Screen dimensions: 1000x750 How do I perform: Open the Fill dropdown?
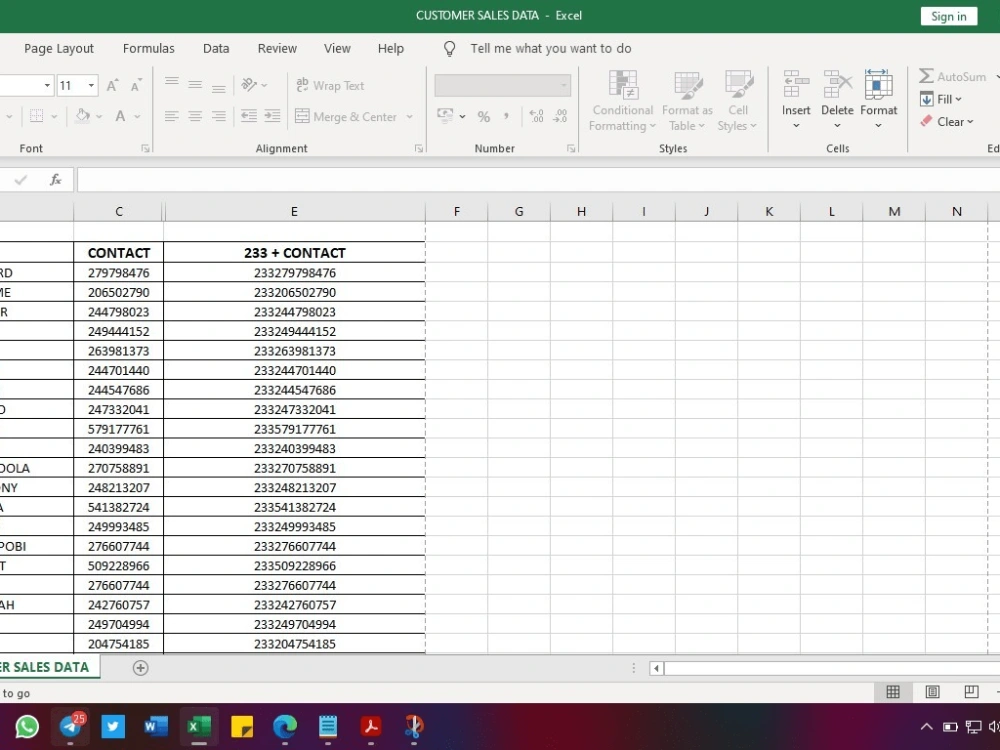(941, 99)
